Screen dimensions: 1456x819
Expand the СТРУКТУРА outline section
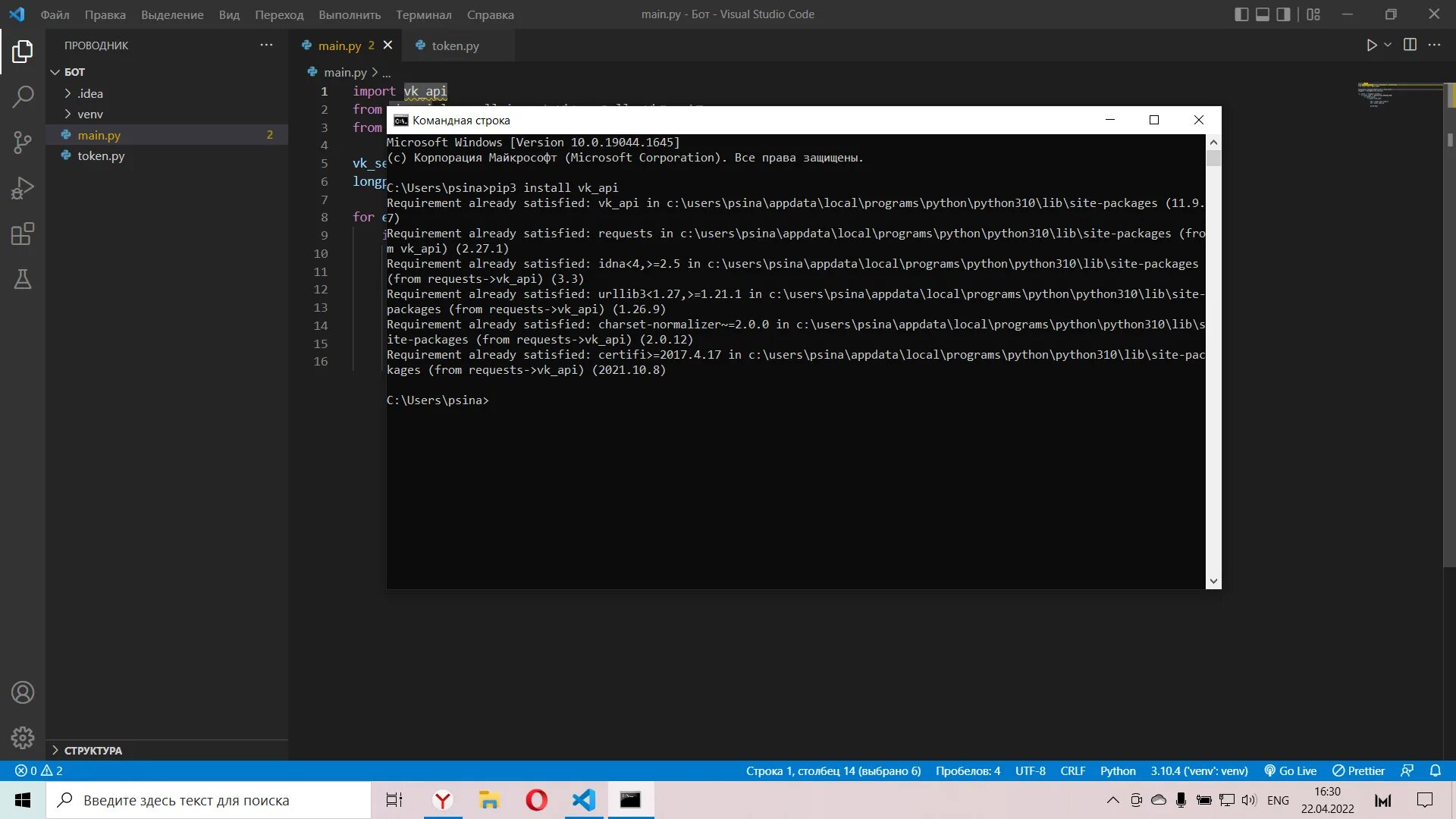click(93, 750)
